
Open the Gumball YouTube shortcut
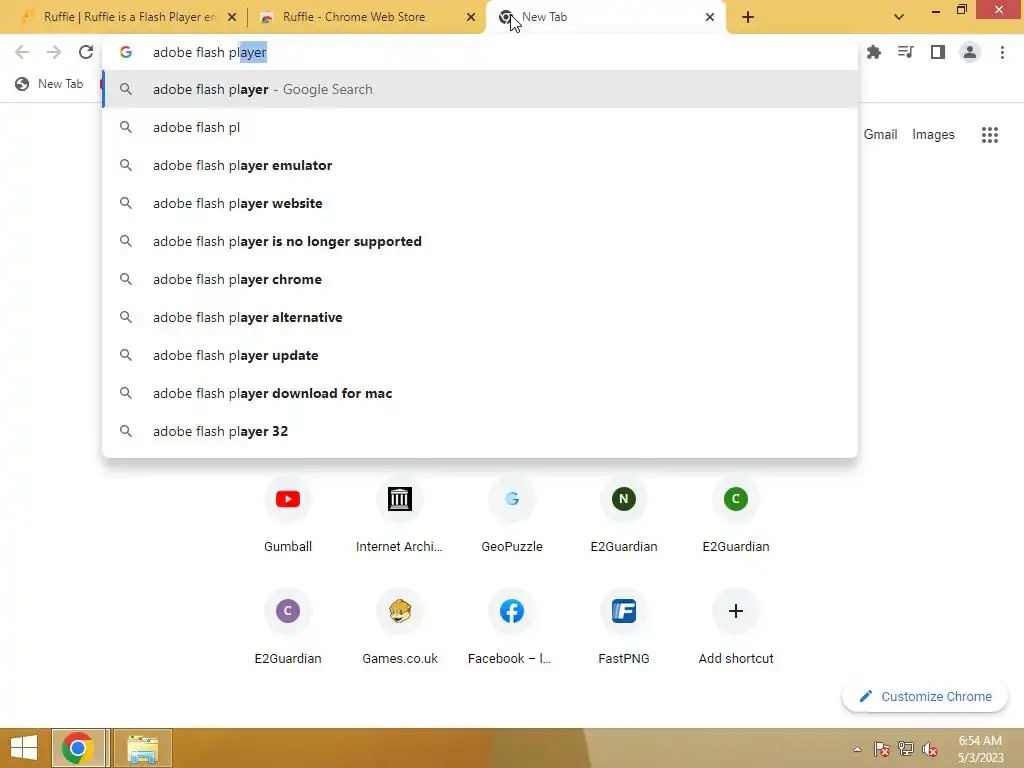287,515
